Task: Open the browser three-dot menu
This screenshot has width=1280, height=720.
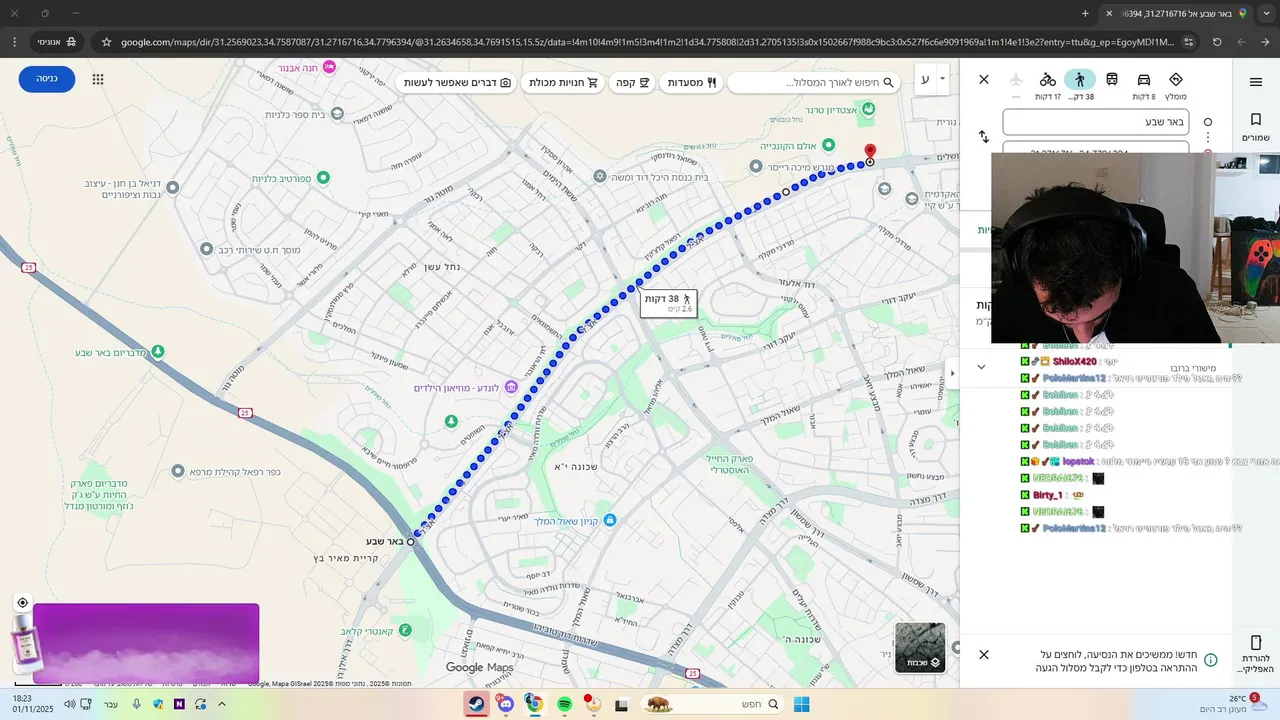Action: (14, 42)
